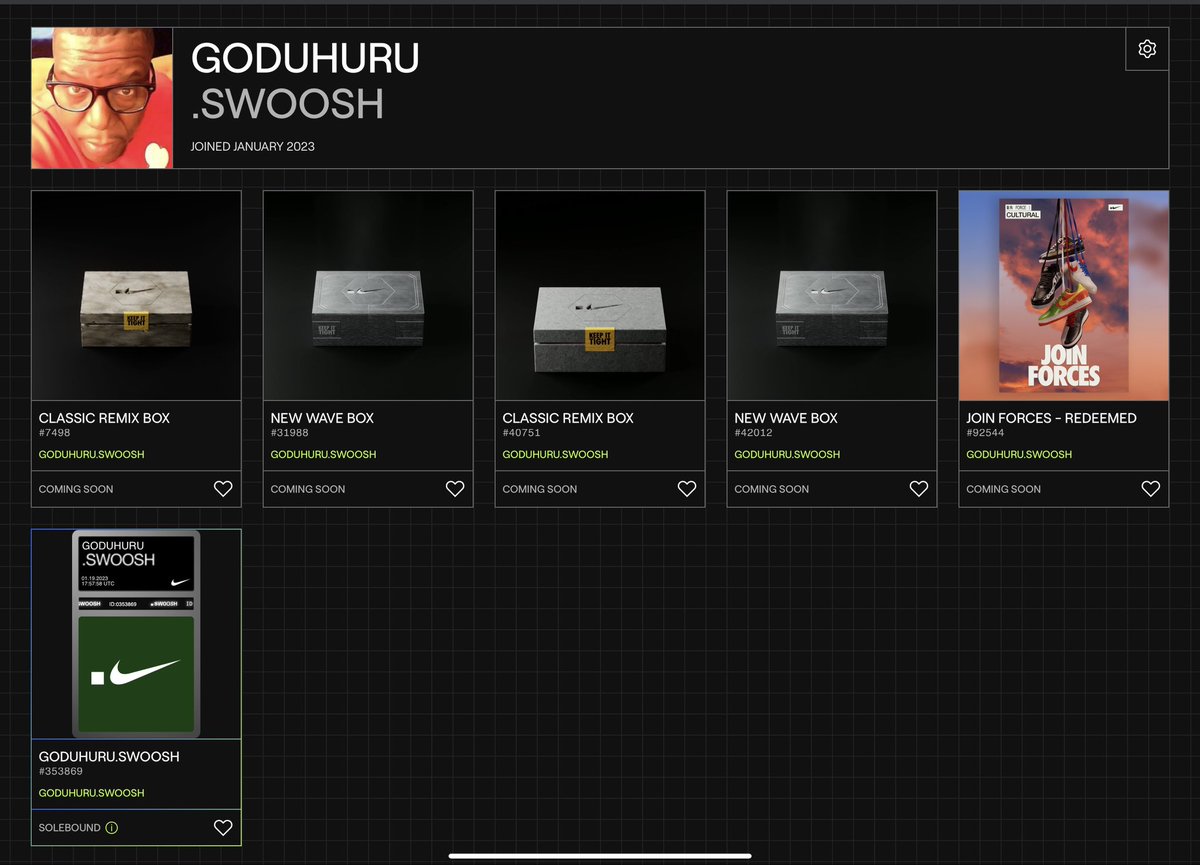Viewport: 1200px width, 865px height.
Task: Click the info icon beside SOLEBOUND
Action: [x=111, y=828]
